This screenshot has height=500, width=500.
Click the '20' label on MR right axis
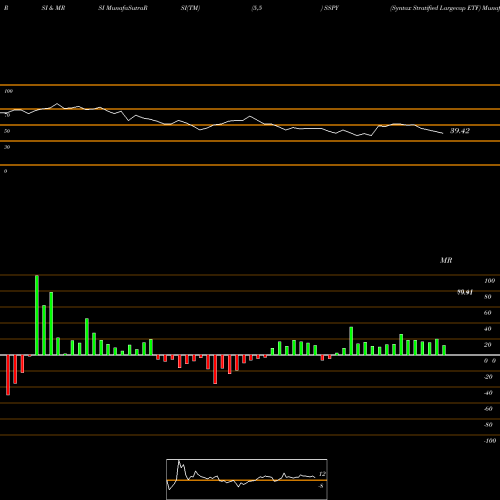[x=488, y=345]
